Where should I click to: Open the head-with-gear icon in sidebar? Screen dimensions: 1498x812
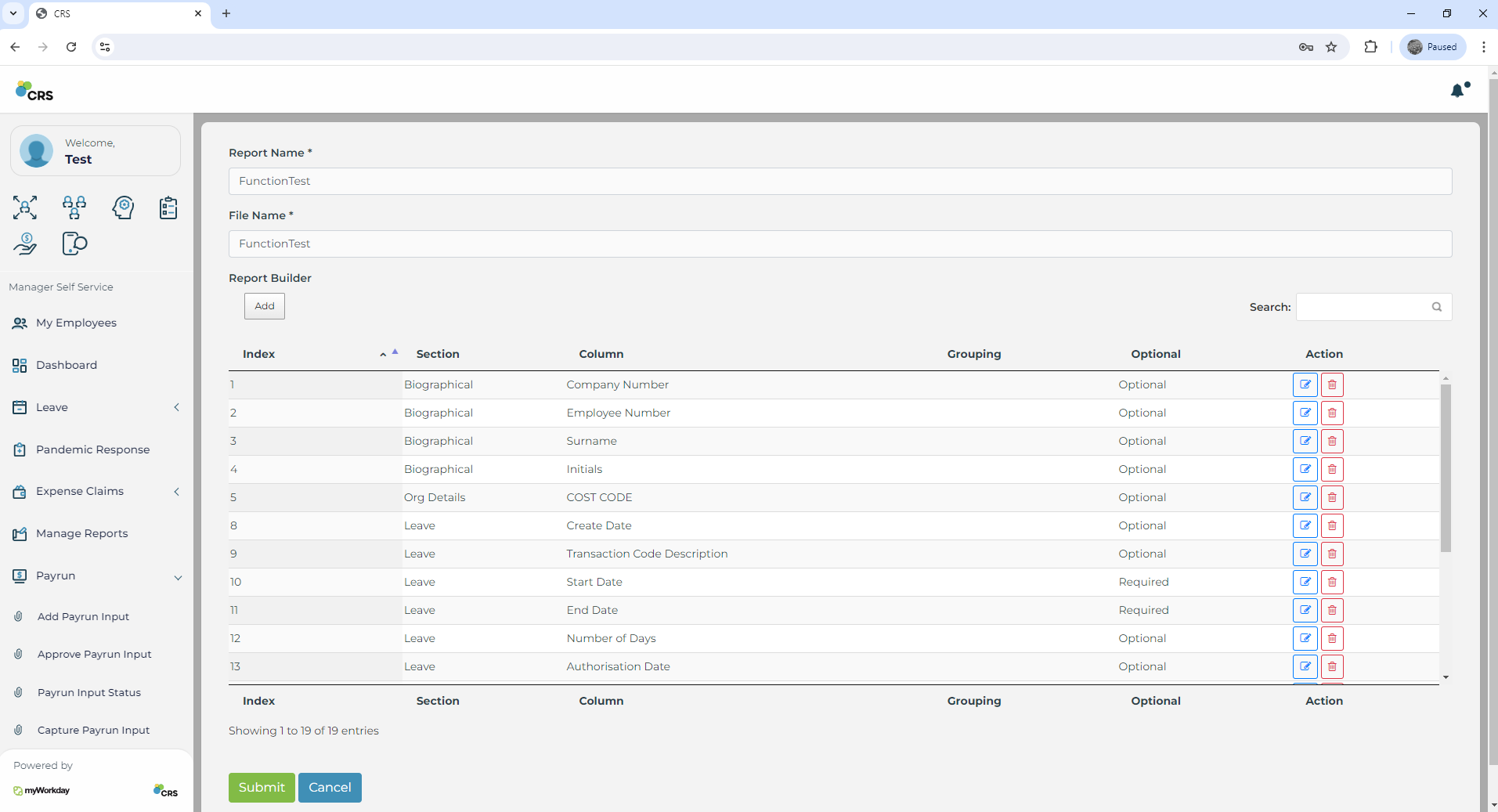pos(123,208)
